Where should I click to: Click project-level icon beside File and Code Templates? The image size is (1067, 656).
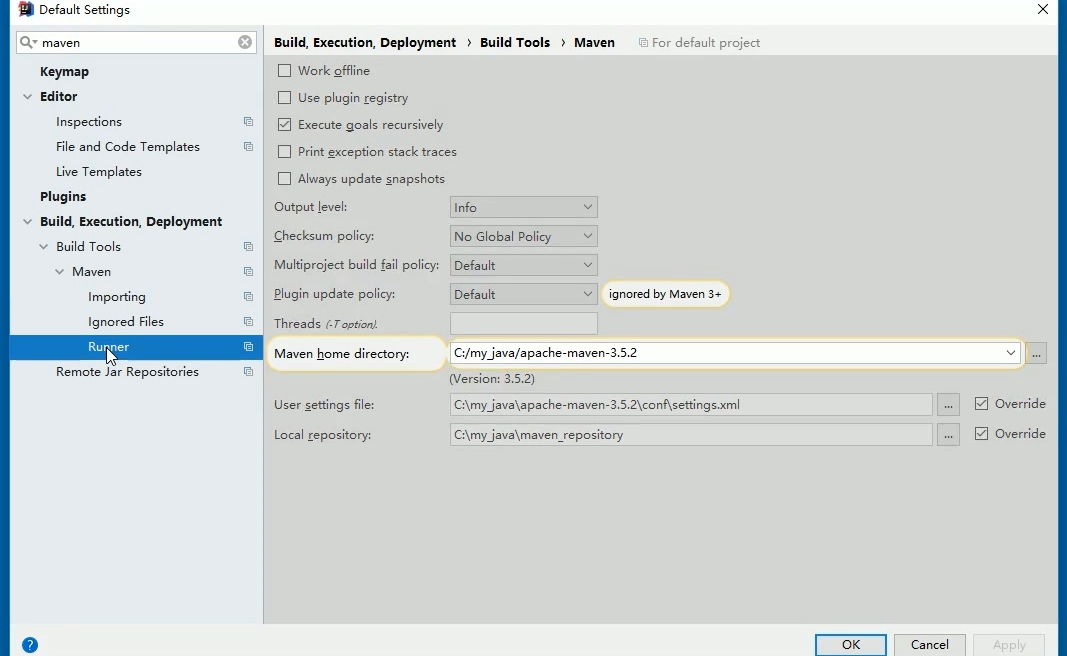point(248,147)
